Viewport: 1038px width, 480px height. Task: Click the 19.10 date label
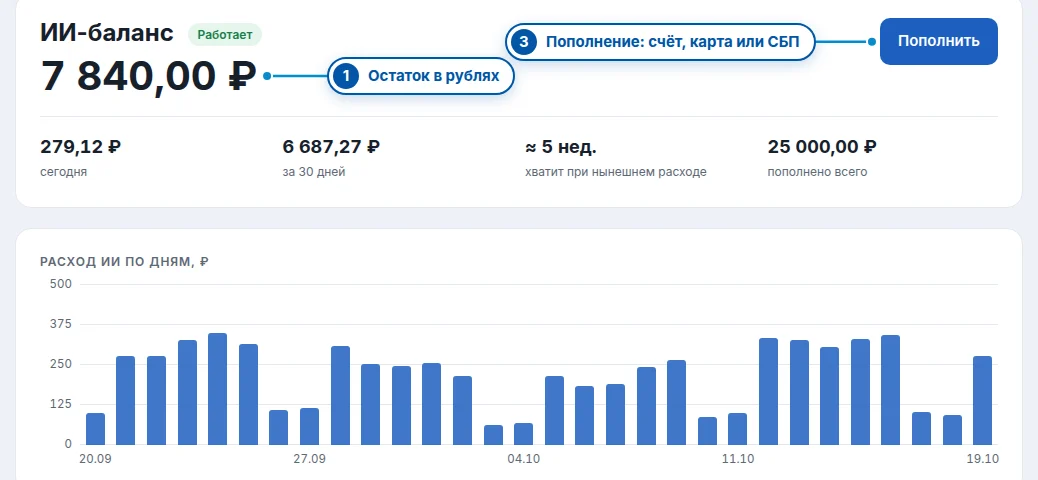click(982, 459)
